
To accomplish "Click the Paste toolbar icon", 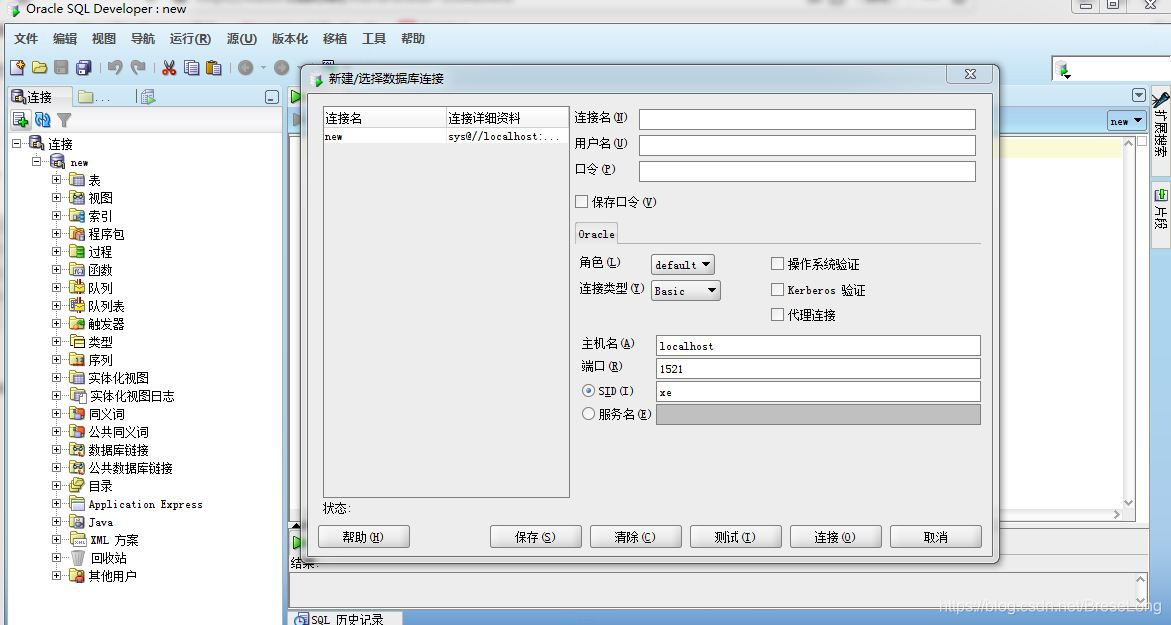I will pyautogui.click(x=214, y=68).
